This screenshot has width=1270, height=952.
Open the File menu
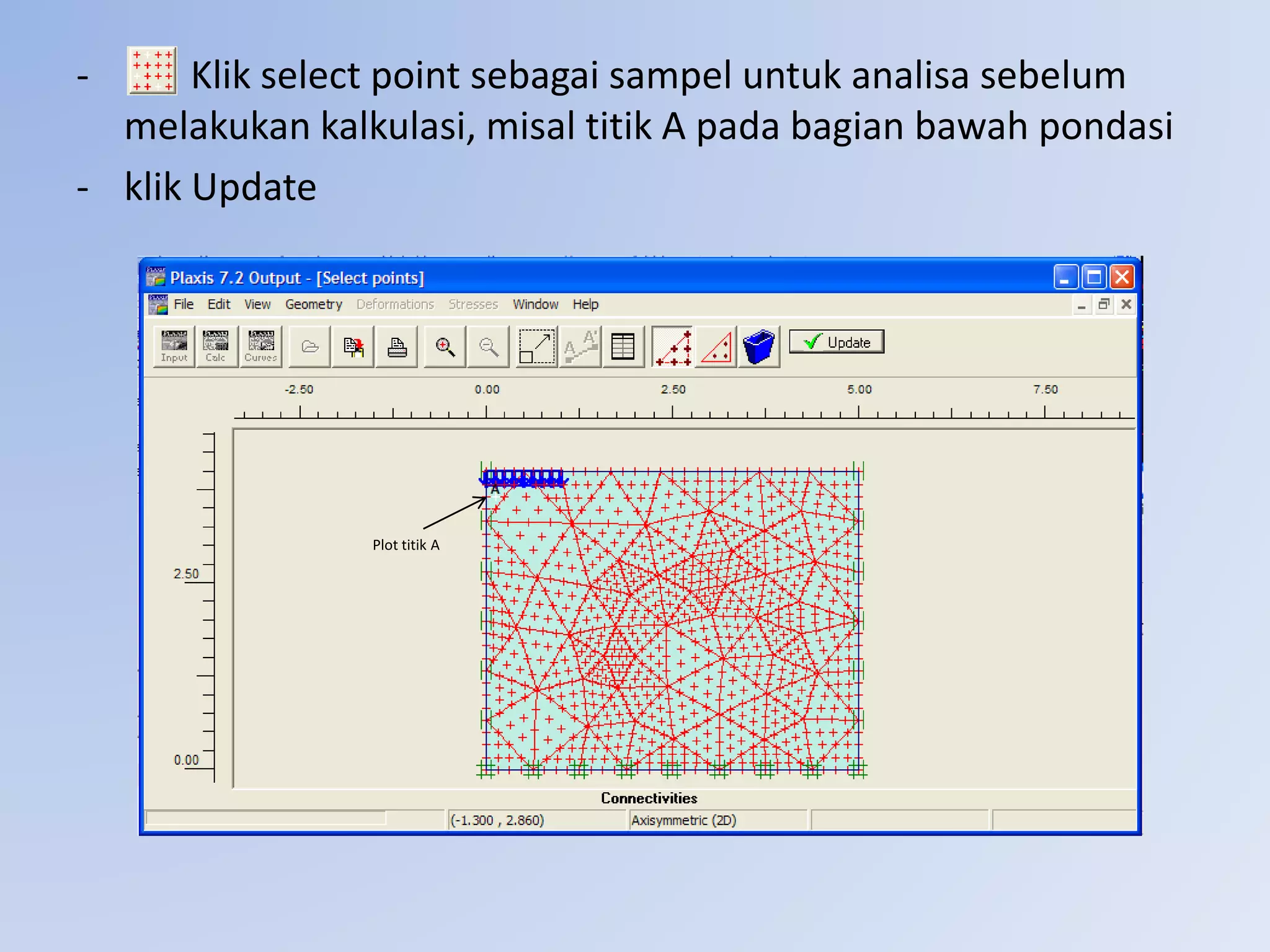click(x=184, y=304)
